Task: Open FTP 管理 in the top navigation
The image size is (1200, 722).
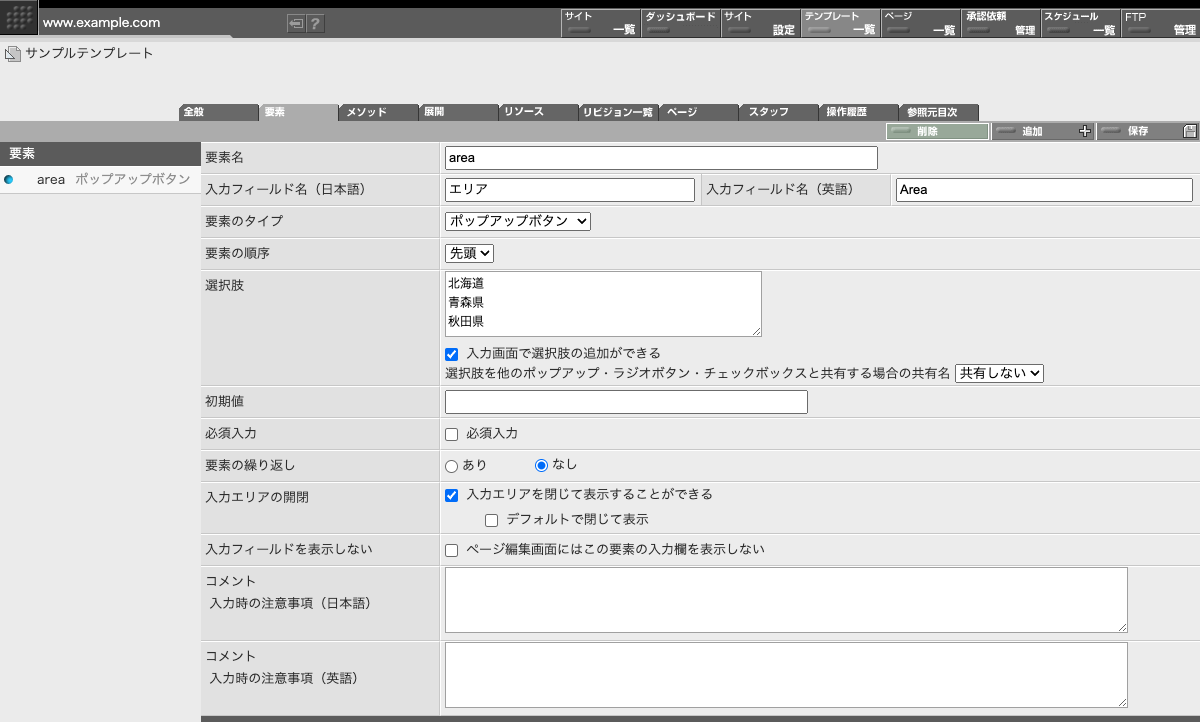Action: [x=1160, y=23]
